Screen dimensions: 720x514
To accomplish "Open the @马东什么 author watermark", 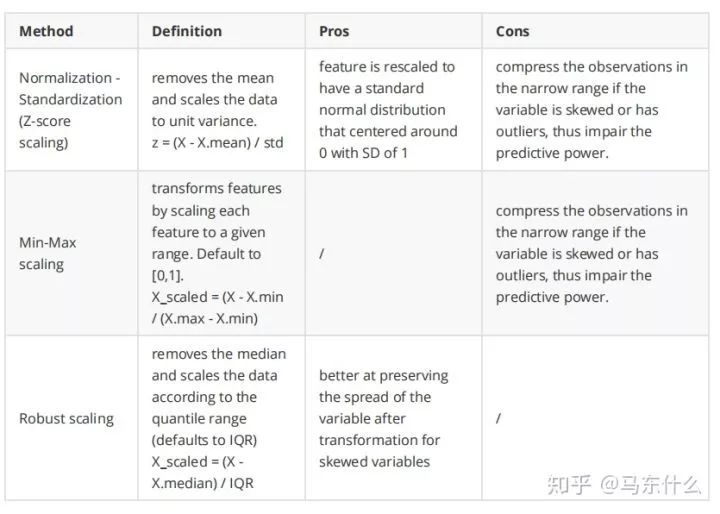I will [x=650, y=485].
